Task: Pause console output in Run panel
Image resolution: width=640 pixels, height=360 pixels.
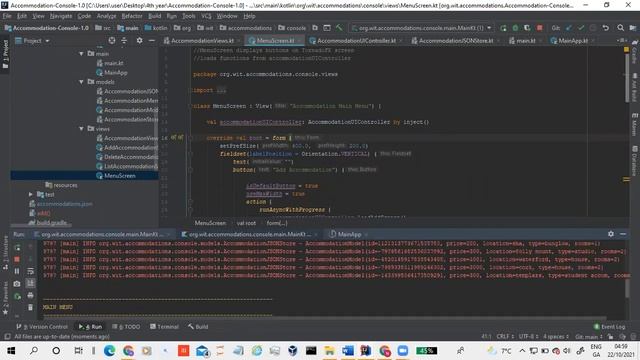Action: coord(17,271)
